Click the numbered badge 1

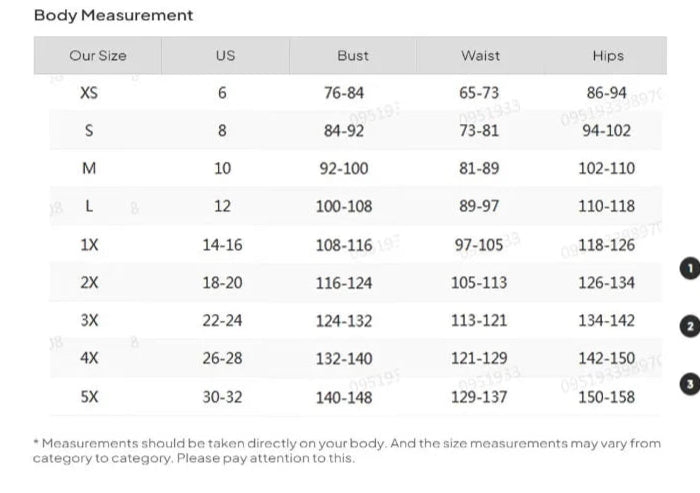[688, 268]
